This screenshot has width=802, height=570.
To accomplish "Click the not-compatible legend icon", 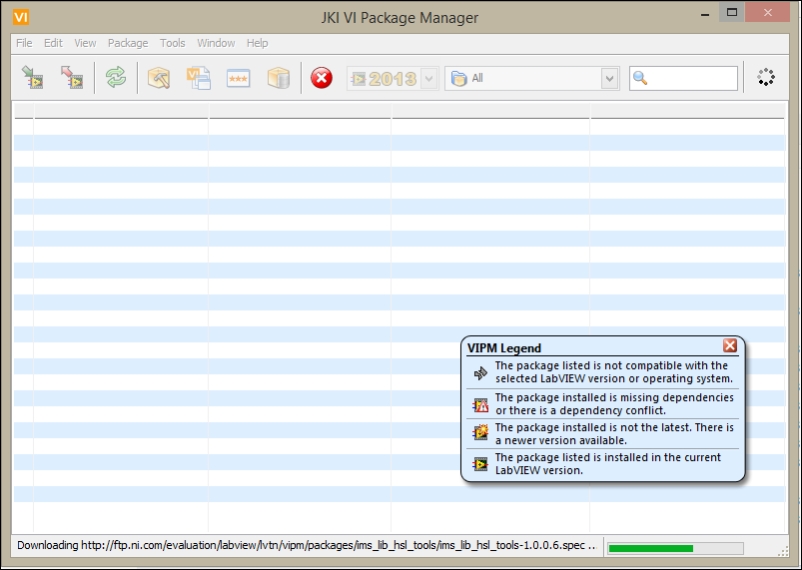I will (x=480, y=372).
